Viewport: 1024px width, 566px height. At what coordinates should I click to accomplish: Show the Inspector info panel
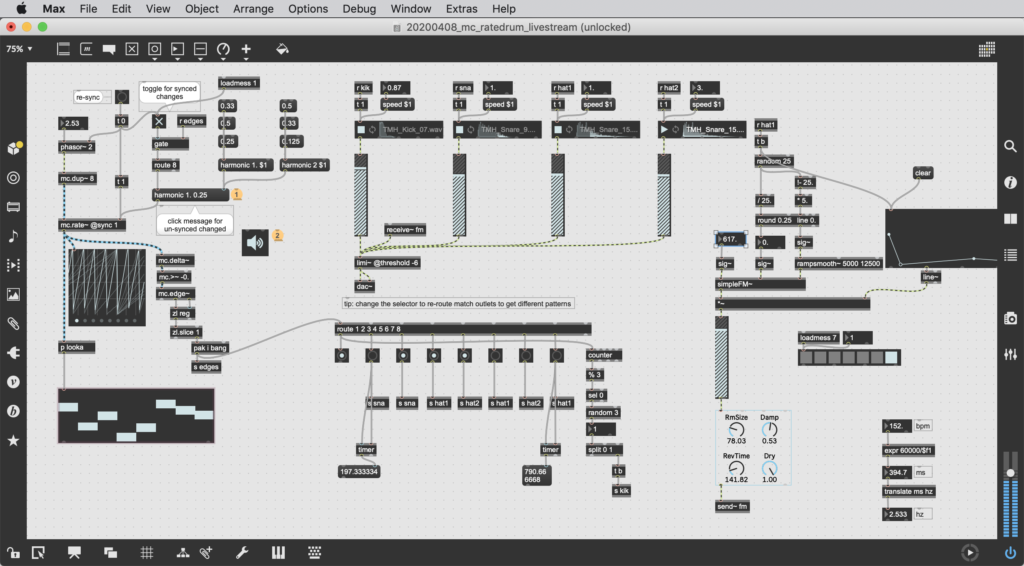[1010, 182]
